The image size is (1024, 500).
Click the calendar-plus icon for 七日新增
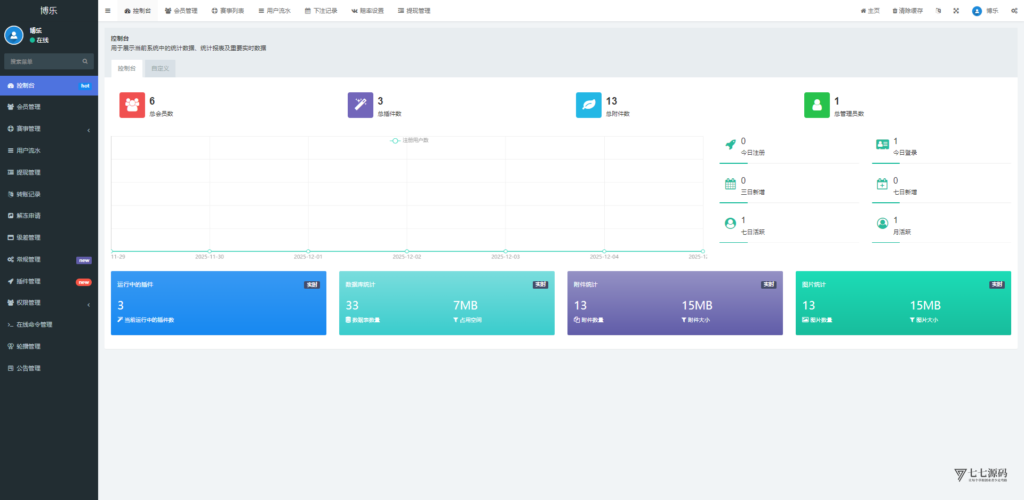pos(882,184)
